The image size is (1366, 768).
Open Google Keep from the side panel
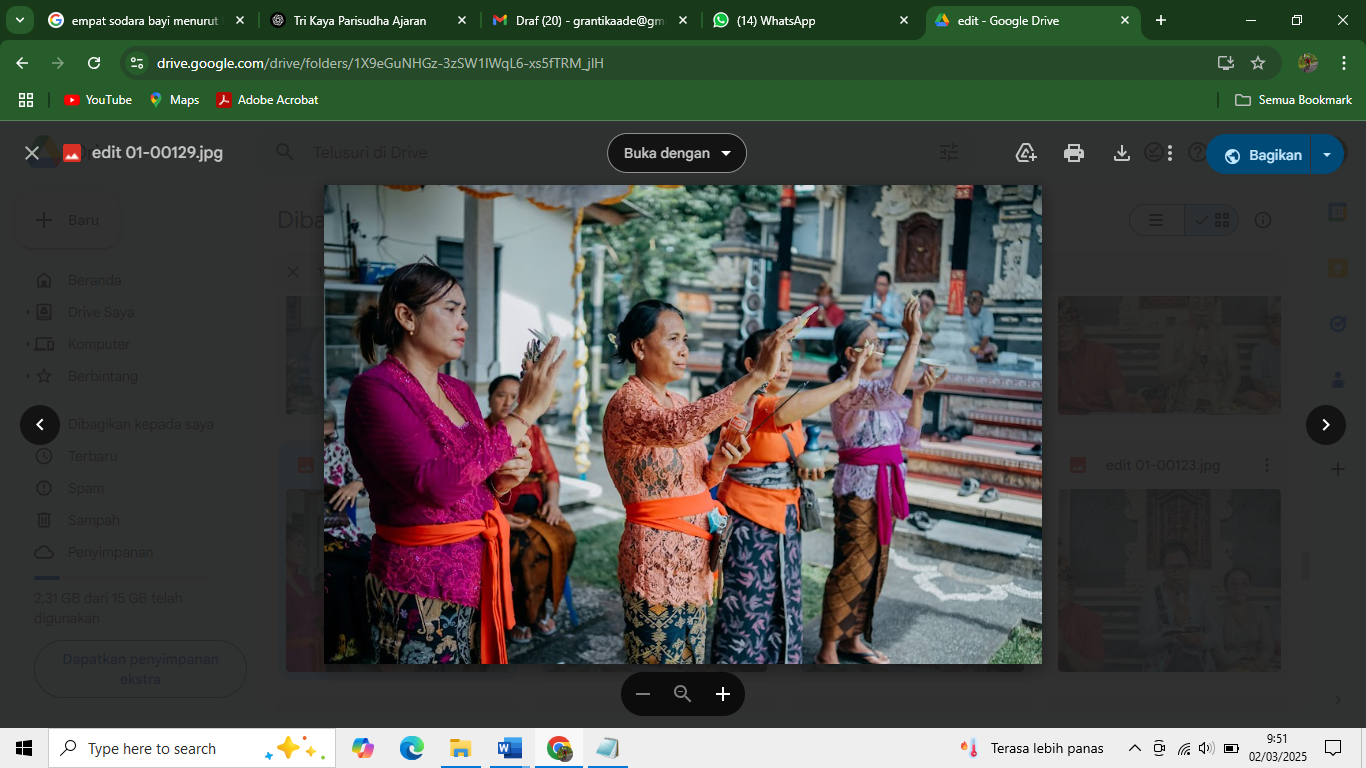1337,267
